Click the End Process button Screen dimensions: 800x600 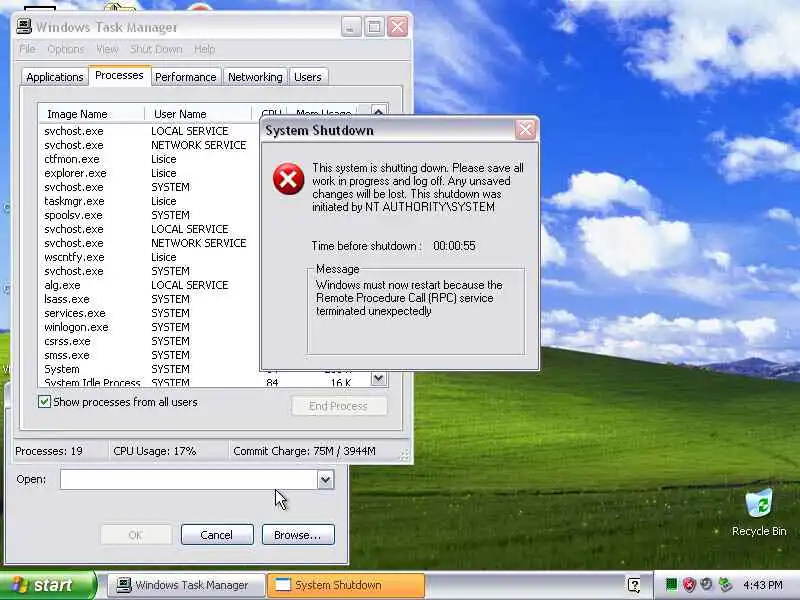339,406
